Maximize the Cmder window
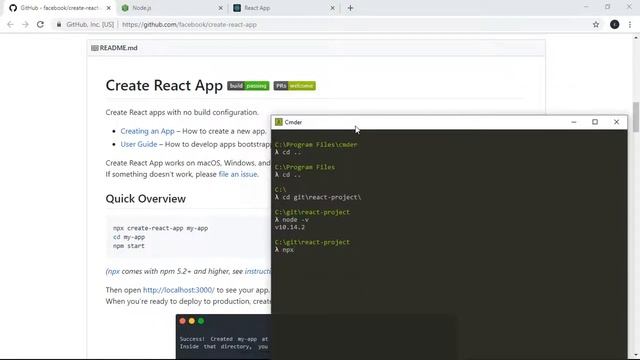Screen dimensions: 640x360 tap(595, 122)
